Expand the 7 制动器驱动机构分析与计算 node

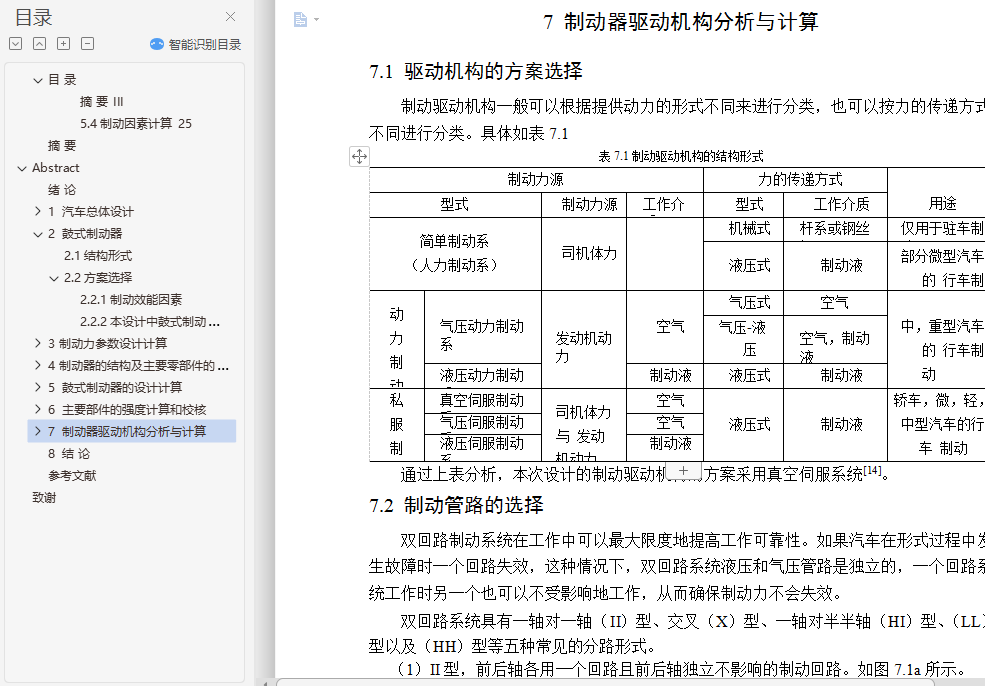point(38,432)
